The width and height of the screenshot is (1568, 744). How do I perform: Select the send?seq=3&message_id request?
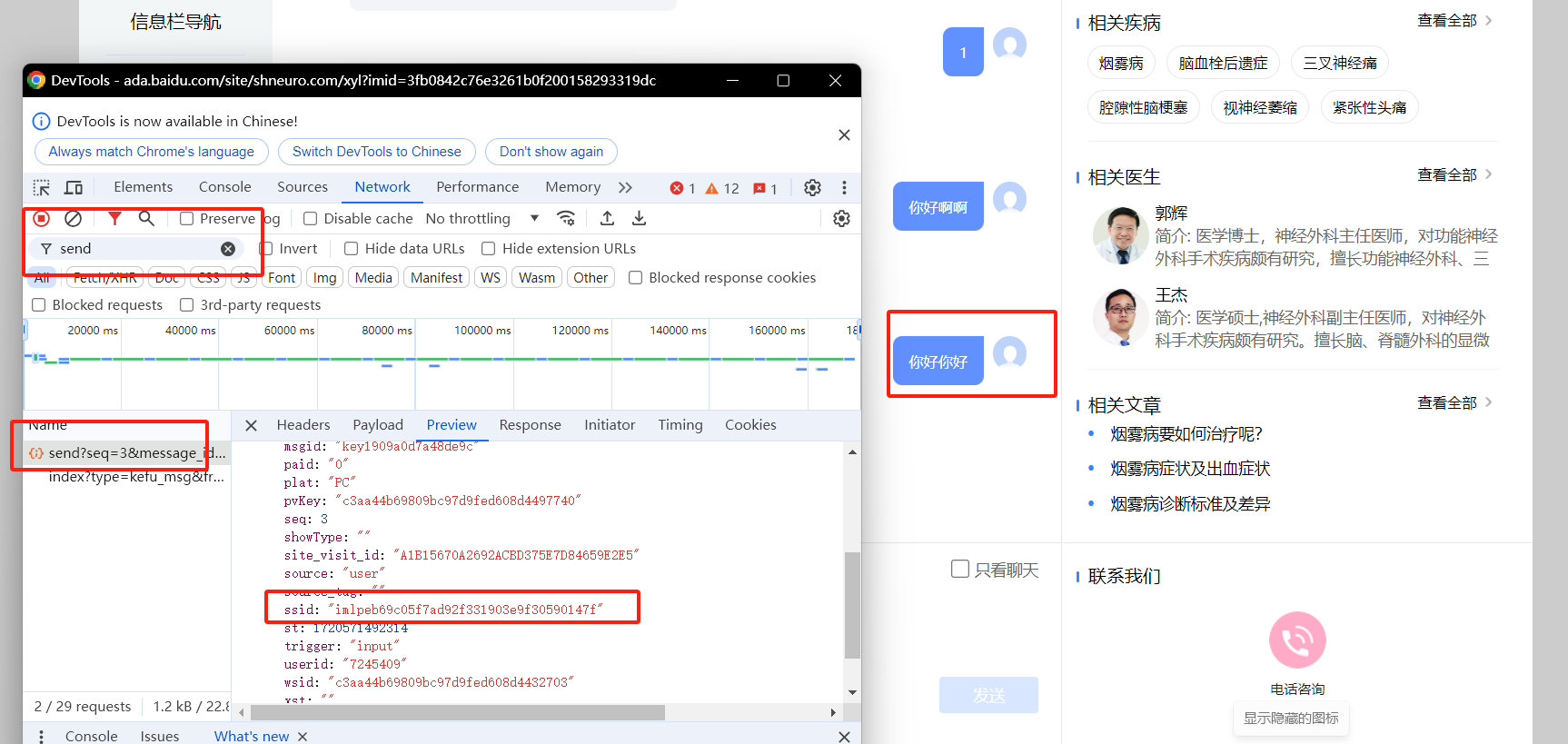pyautogui.click(x=127, y=452)
